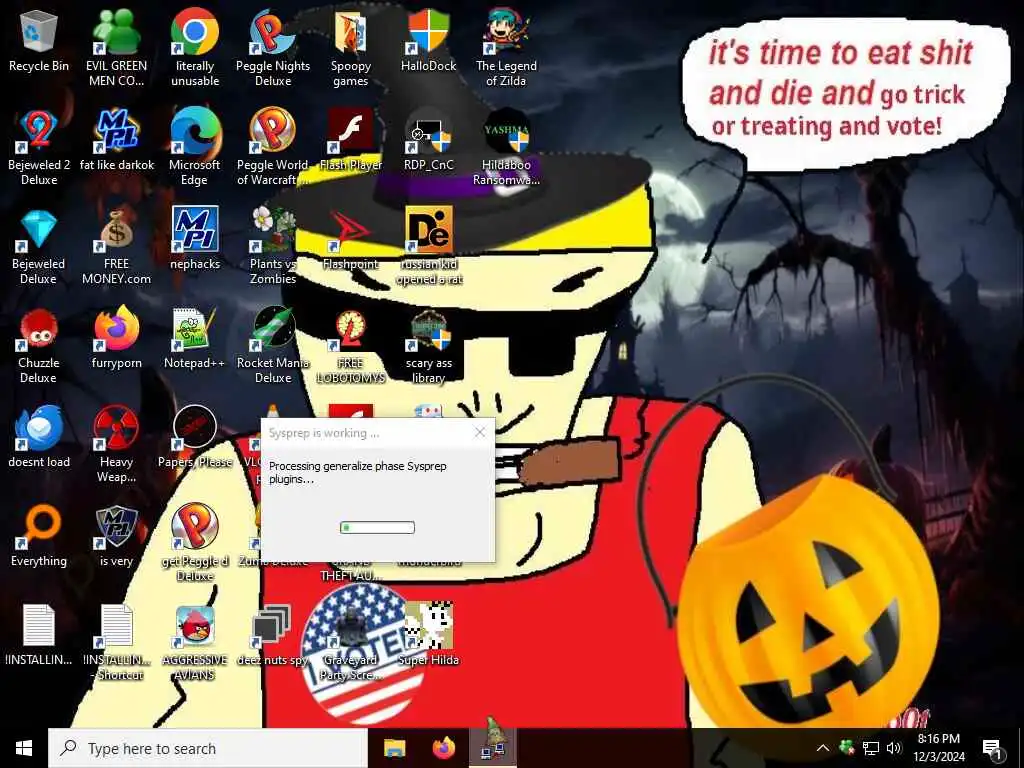The image size is (1024, 768).
Task: Open the clock showing 8:16 PM
Action: click(938, 748)
